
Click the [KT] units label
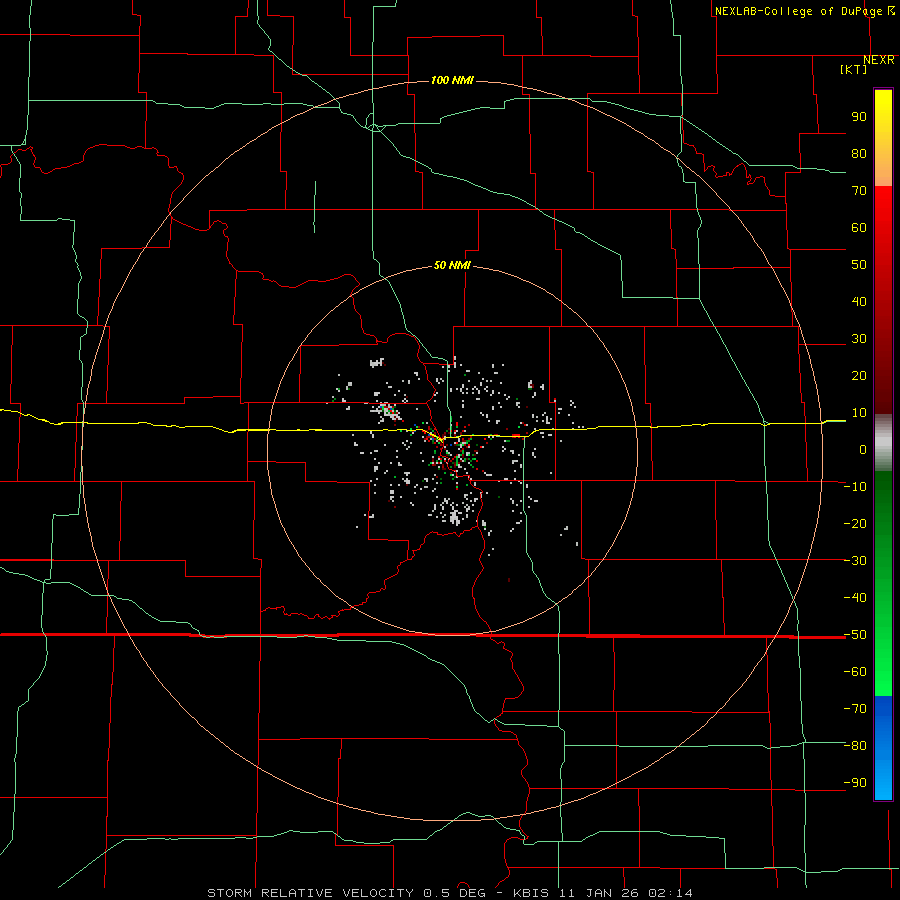click(x=854, y=69)
